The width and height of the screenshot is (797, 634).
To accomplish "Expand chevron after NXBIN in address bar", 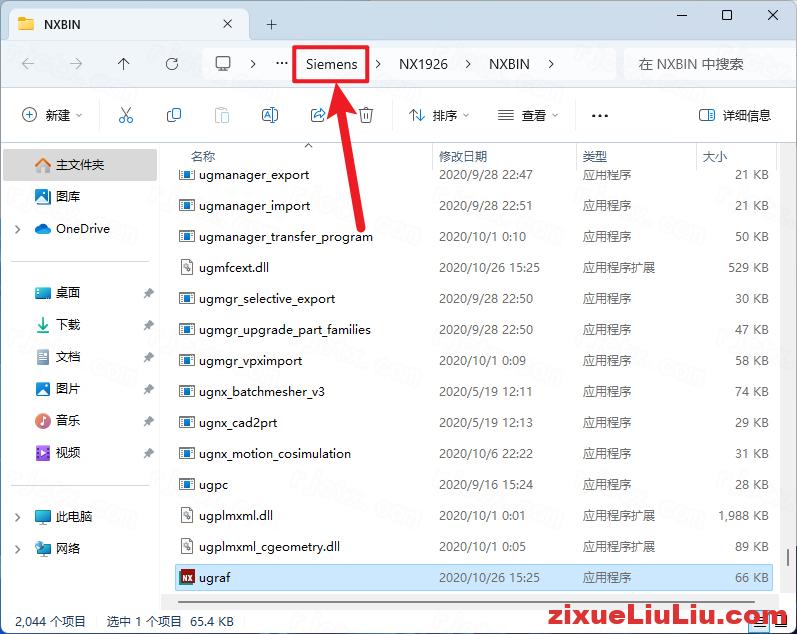I will point(551,64).
